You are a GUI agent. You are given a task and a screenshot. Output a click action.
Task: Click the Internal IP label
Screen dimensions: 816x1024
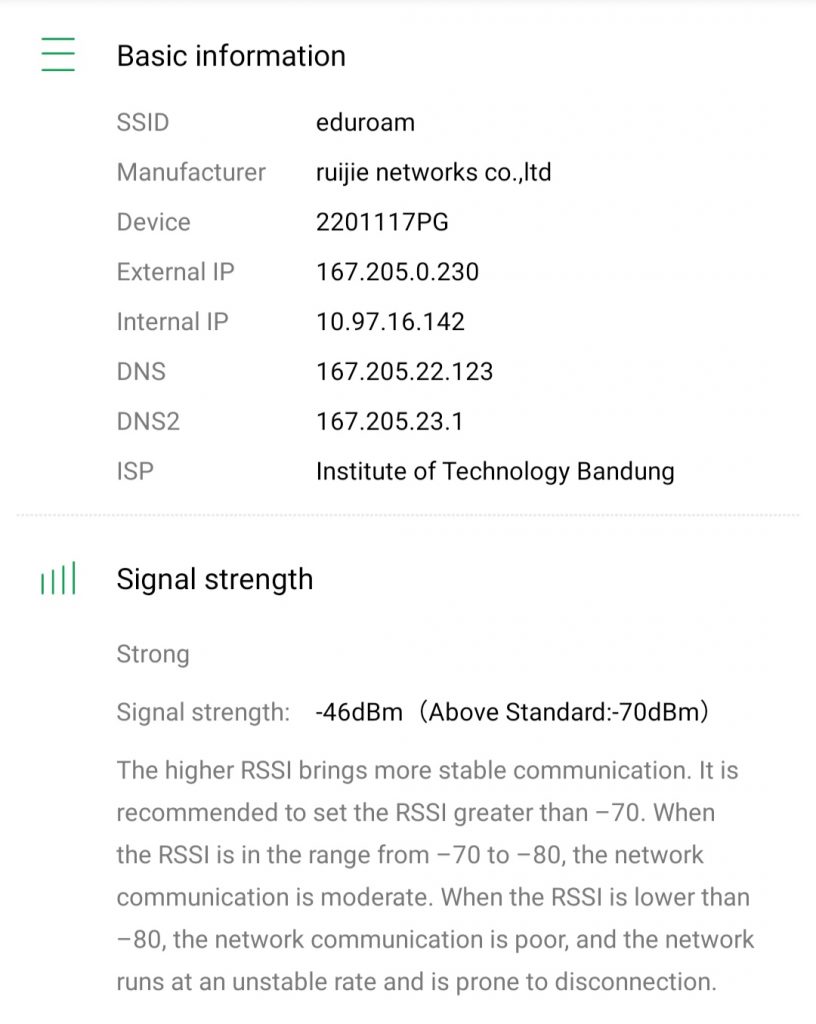172,322
